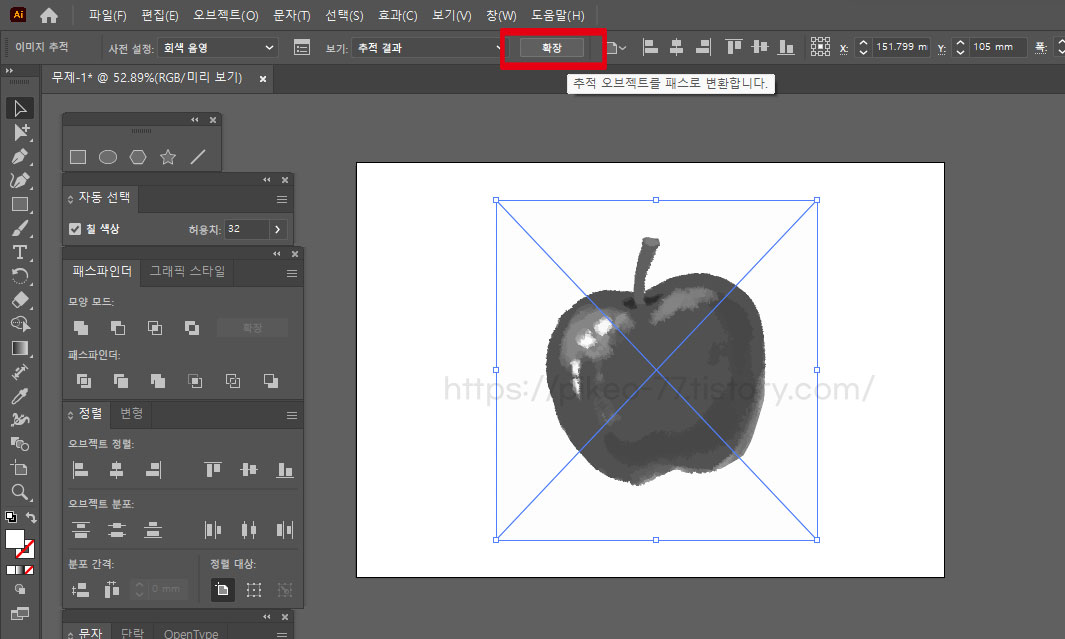Click the Divide pathfinder icon

pyautogui.click(x=84, y=381)
